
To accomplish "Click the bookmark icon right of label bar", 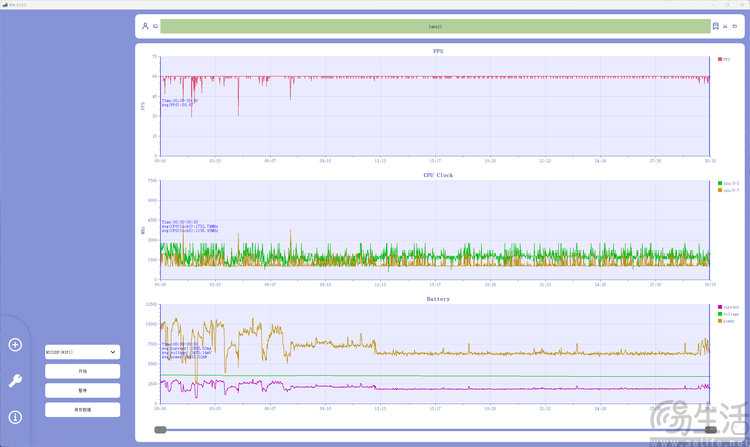I will point(716,26).
